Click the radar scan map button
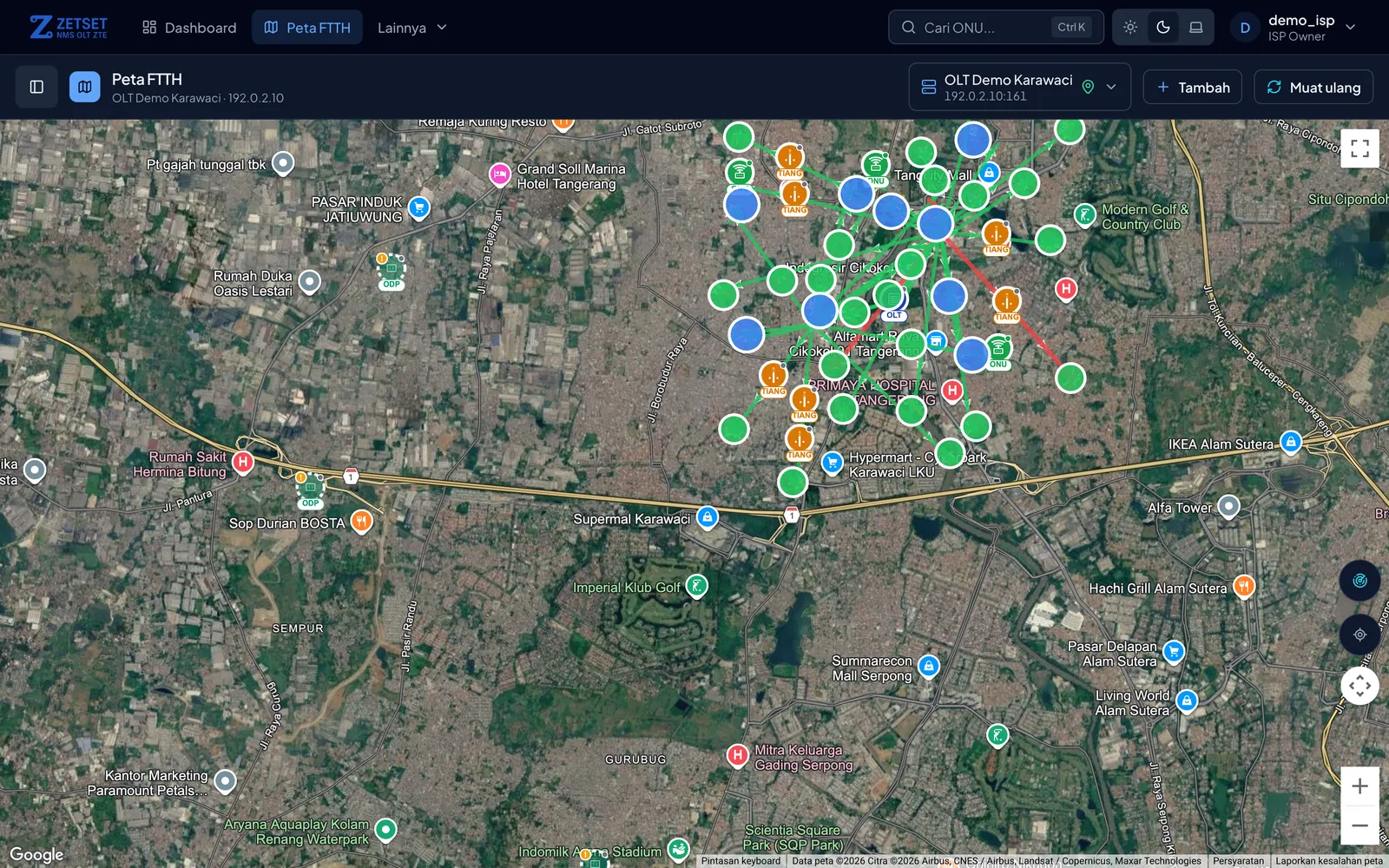Screen dimensions: 1389x868 (1359, 581)
